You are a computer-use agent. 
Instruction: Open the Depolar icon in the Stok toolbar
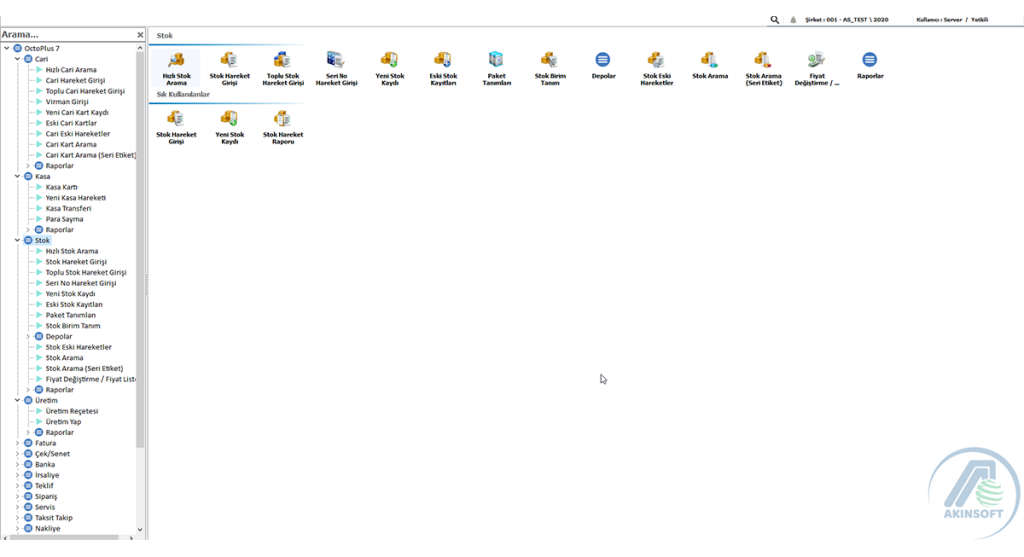tap(603, 62)
